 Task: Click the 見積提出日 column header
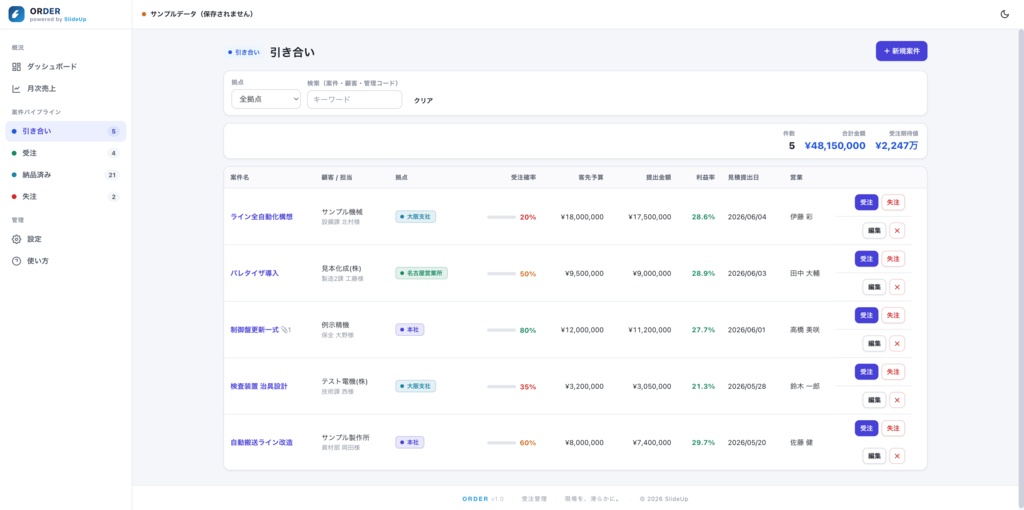click(x=743, y=178)
